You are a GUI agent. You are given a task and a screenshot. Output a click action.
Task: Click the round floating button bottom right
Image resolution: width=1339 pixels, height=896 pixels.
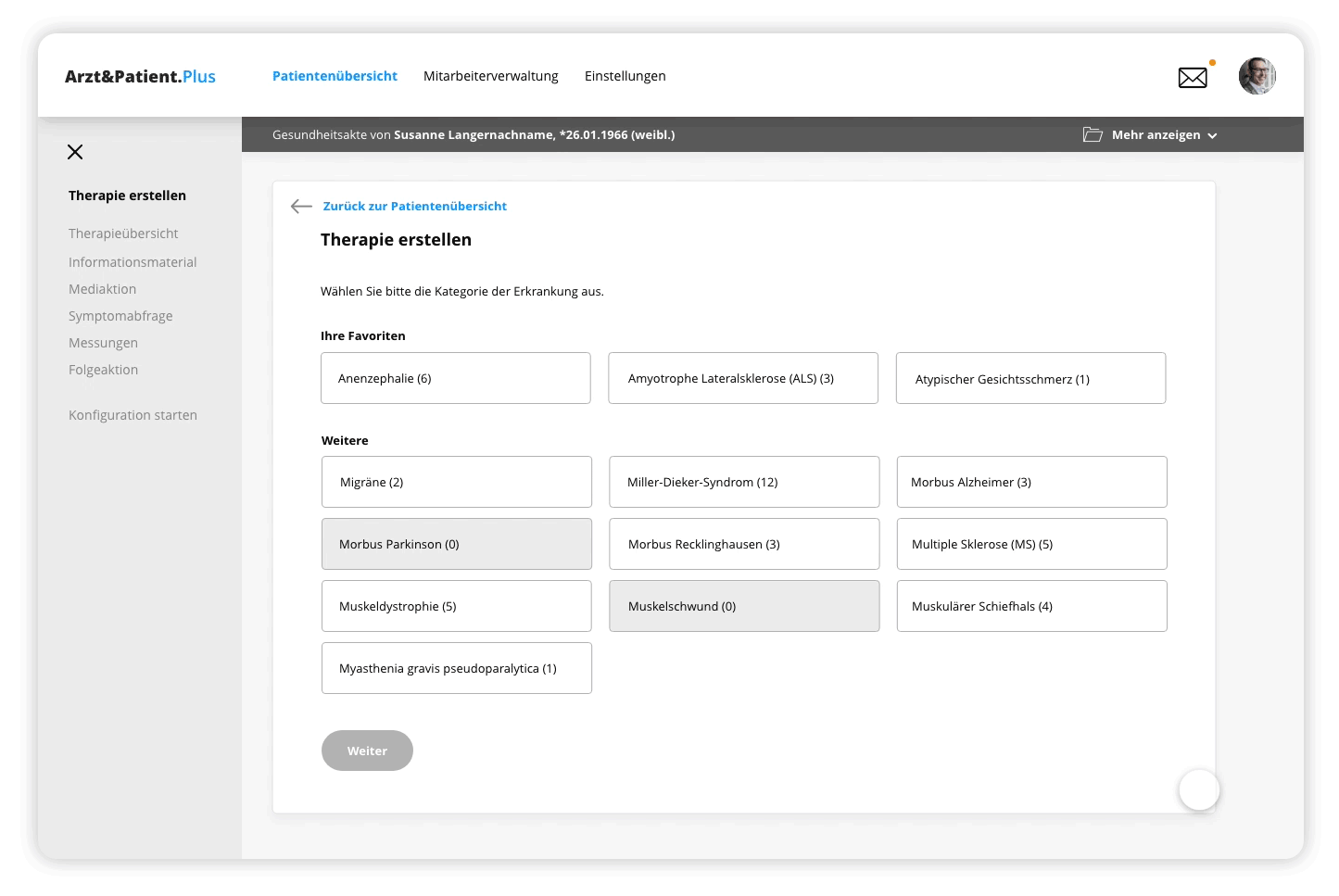pyautogui.click(x=1199, y=790)
